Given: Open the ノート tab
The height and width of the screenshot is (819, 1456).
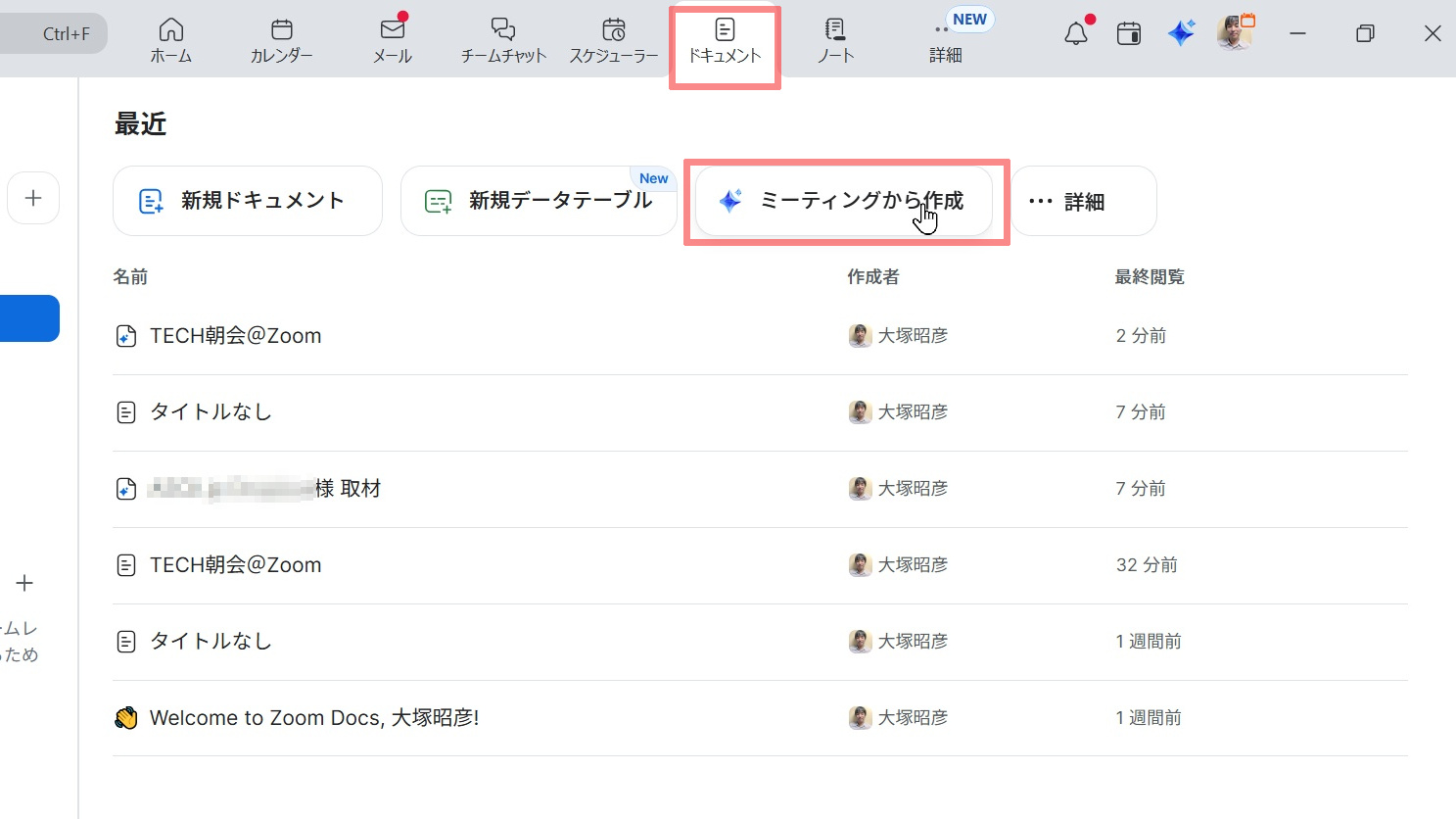Looking at the screenshot, I should click(835, 41).
